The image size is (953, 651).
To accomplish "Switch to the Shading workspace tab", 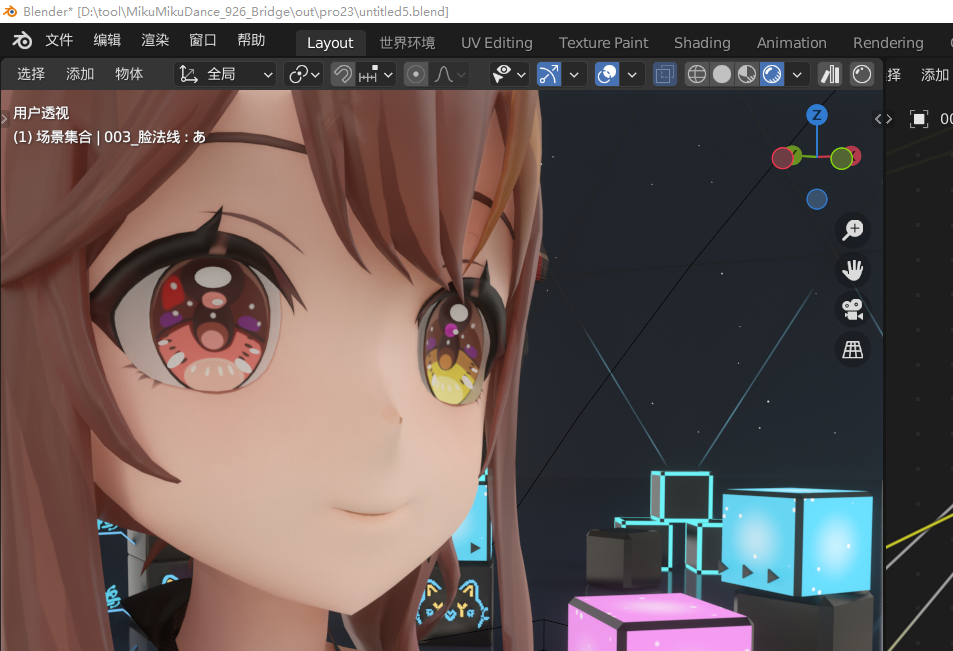I will coord(702,43).
